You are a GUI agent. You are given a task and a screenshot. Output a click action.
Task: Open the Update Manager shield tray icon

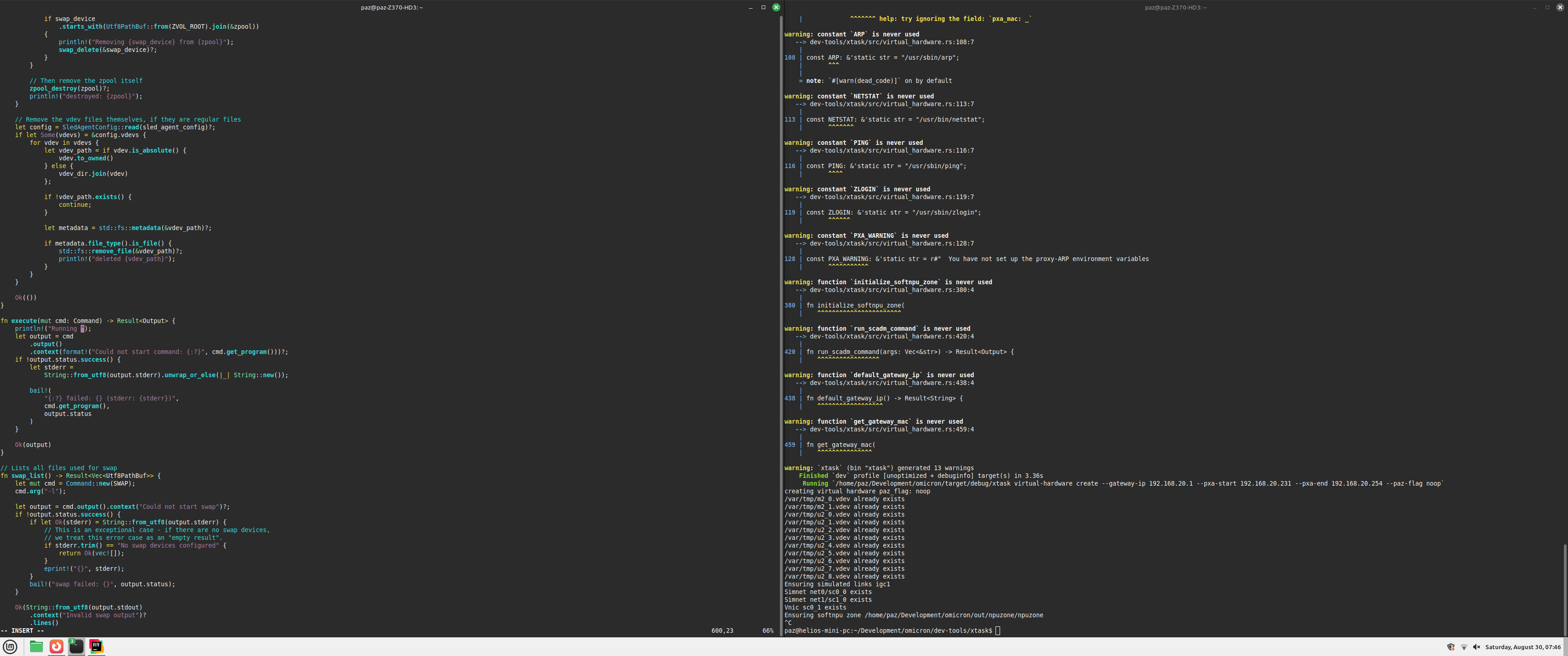1450,647
